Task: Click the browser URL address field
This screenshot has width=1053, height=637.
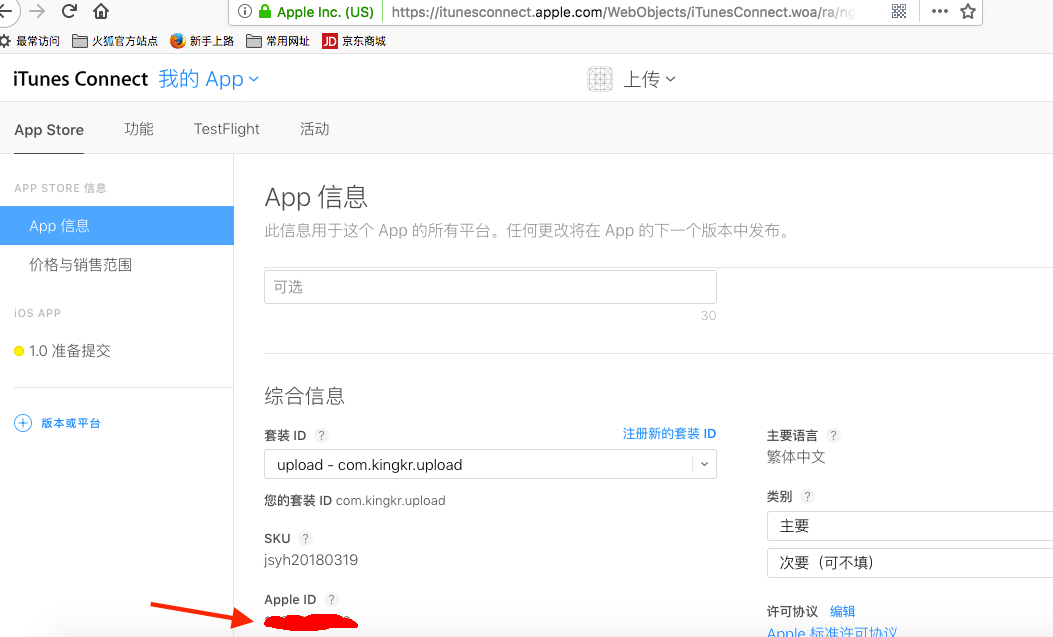Action: [623, 11]
